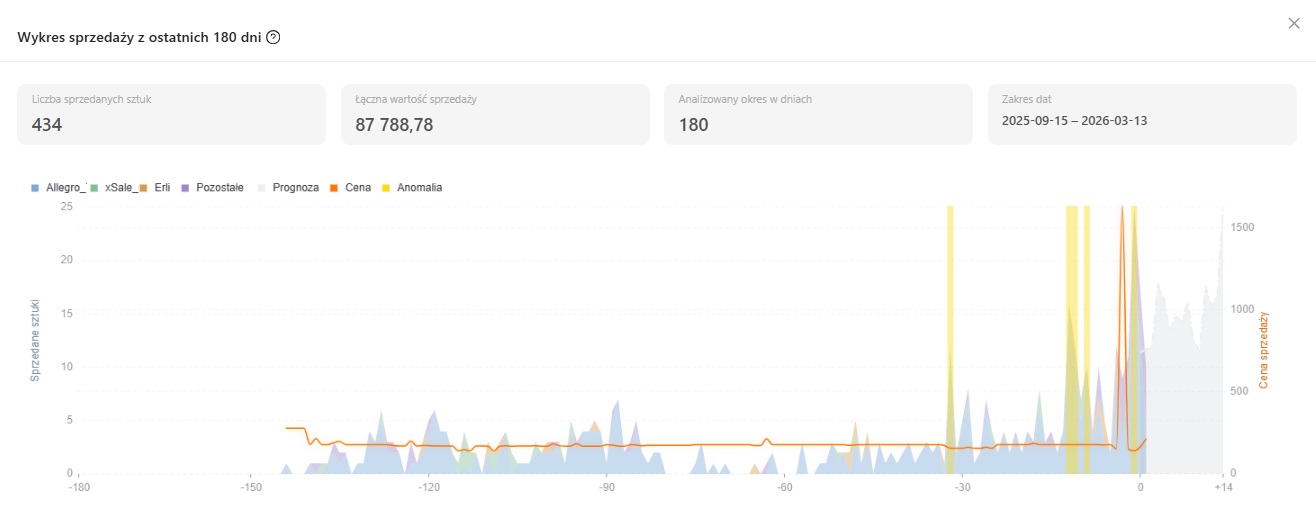Click the 'Zakres dat' date range card
Image resolution: width=1316 pixels, height=532 pixels.
(x=1142, y=114)
